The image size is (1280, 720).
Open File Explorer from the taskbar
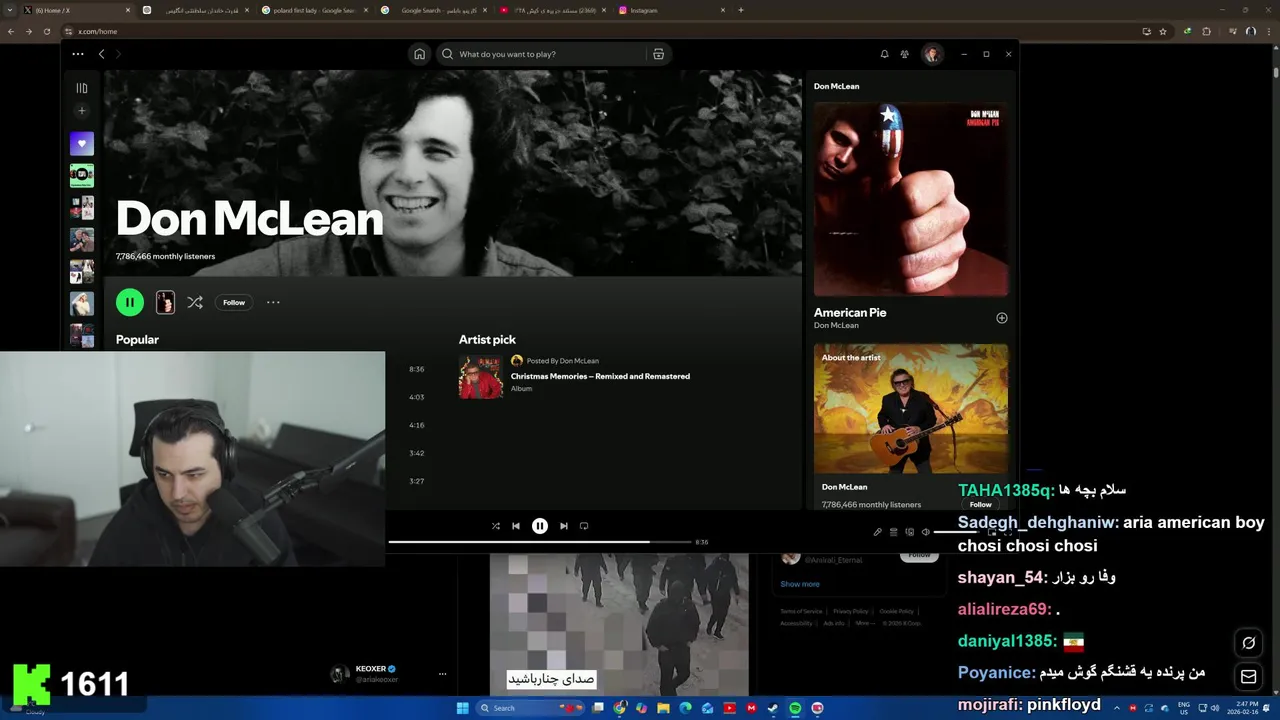(x=663, y=708)
